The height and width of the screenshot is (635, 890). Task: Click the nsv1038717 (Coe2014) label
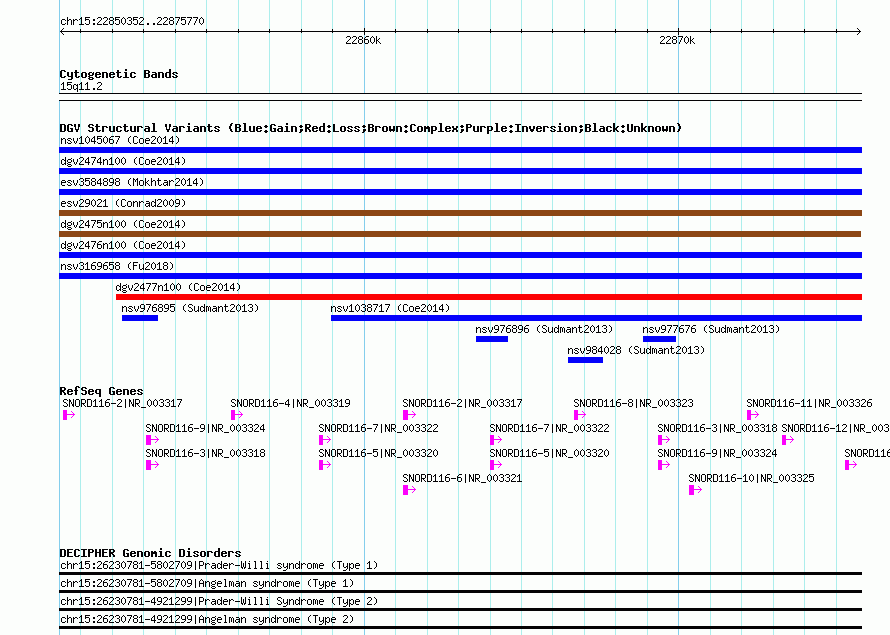[390, 308]
